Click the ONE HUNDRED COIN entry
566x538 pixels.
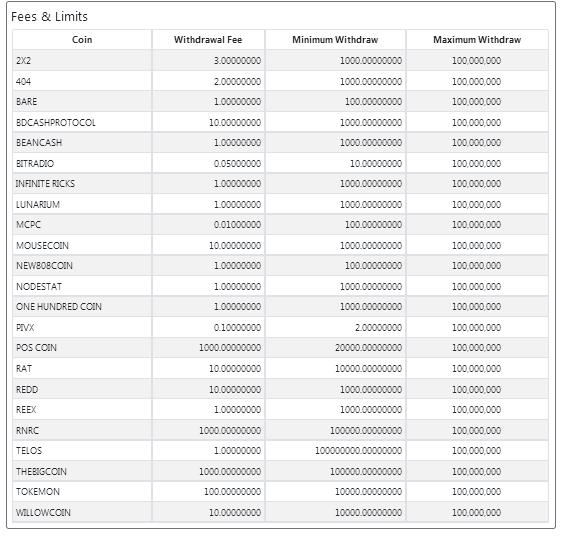pyautogui.click(x=59, y=307)
